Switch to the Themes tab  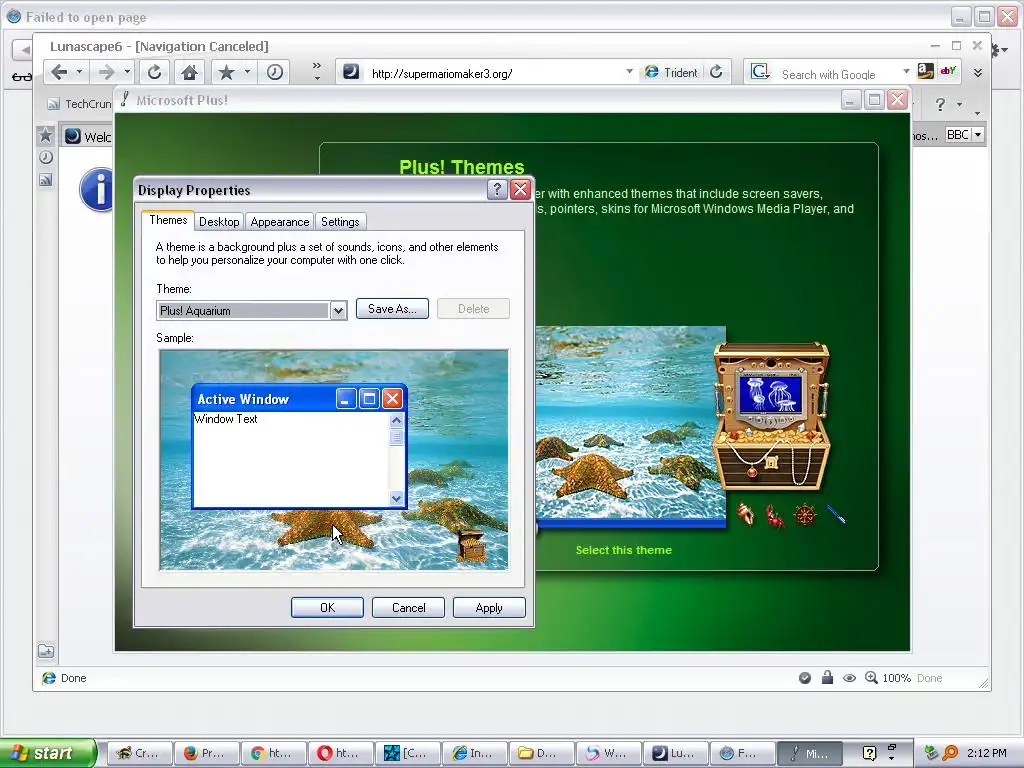tap(168, 220)
